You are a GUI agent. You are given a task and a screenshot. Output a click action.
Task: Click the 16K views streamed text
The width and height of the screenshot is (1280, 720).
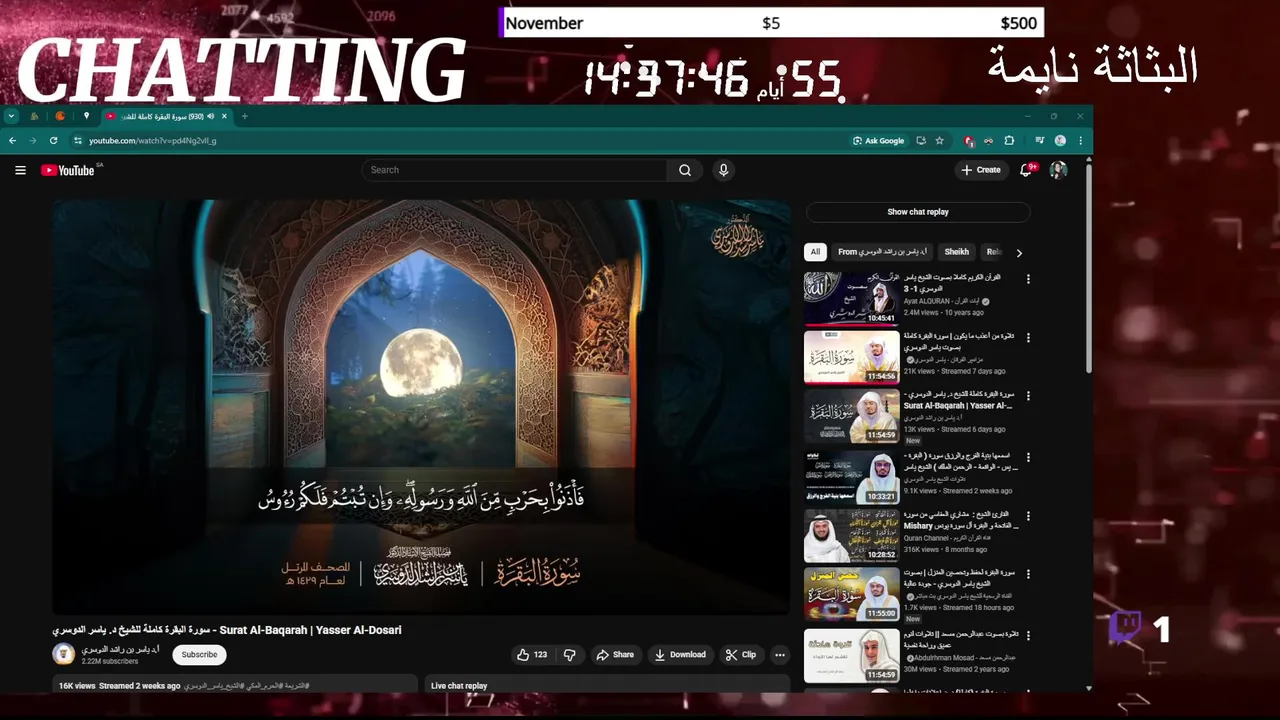[120, 686]
